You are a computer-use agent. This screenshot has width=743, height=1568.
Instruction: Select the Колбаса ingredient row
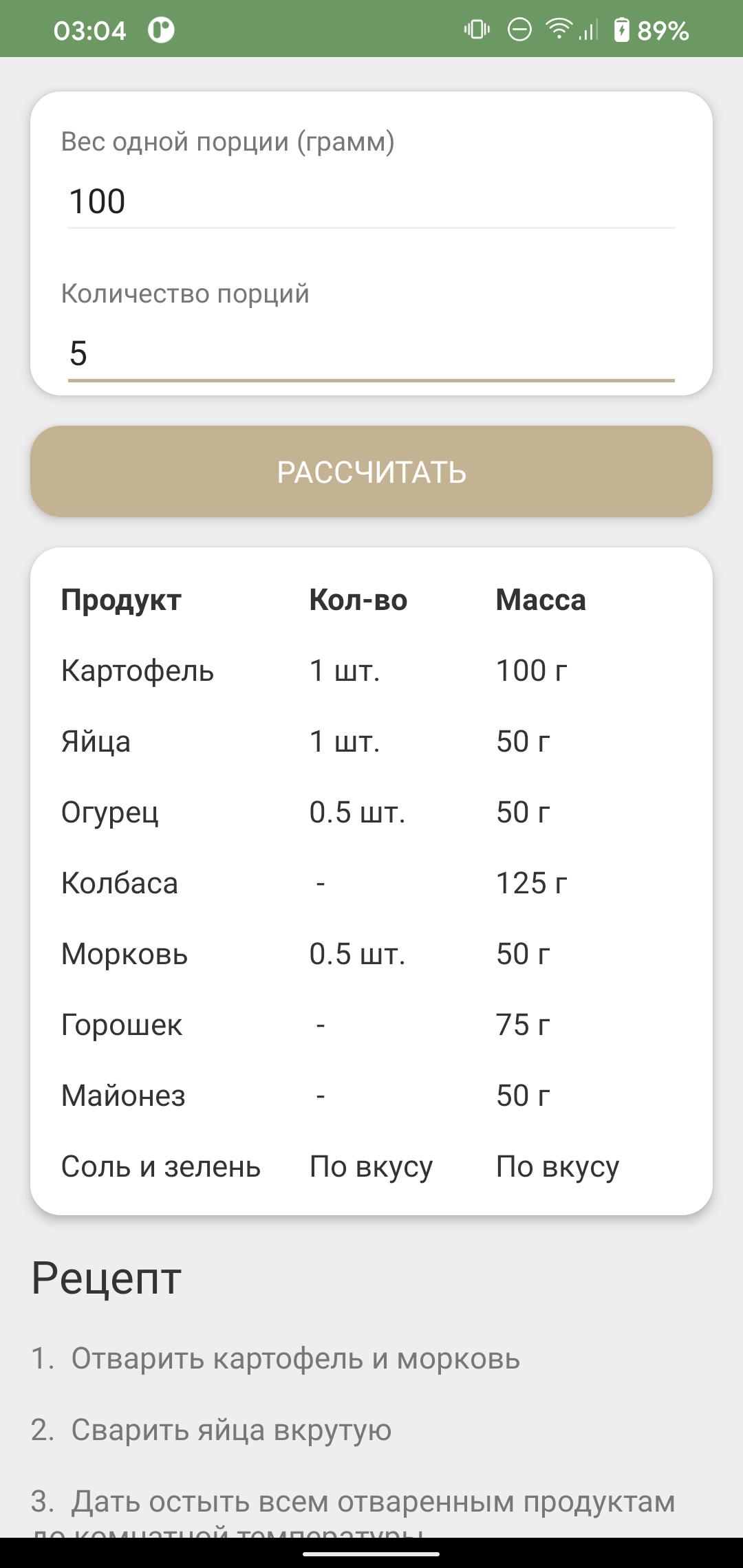pyautogui.click(x=371, y=883)
